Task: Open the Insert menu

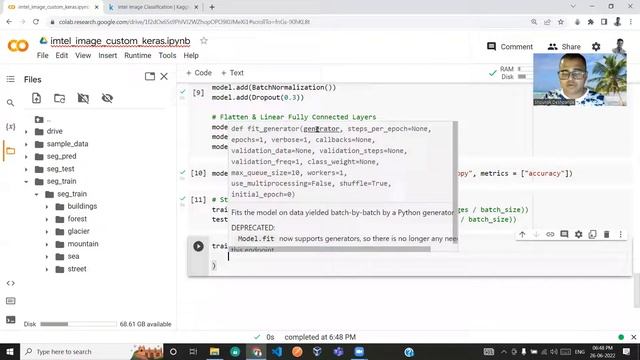Action: coord(107,55)
